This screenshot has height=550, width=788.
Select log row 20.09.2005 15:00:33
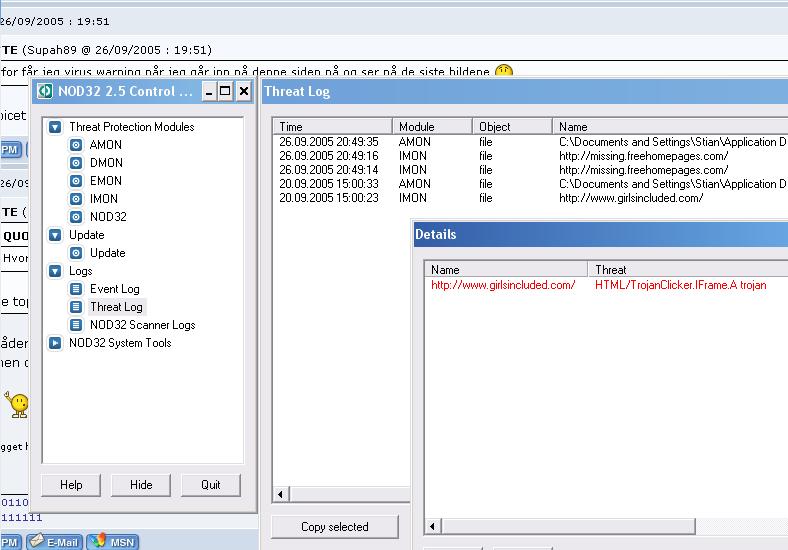[530, 184]
